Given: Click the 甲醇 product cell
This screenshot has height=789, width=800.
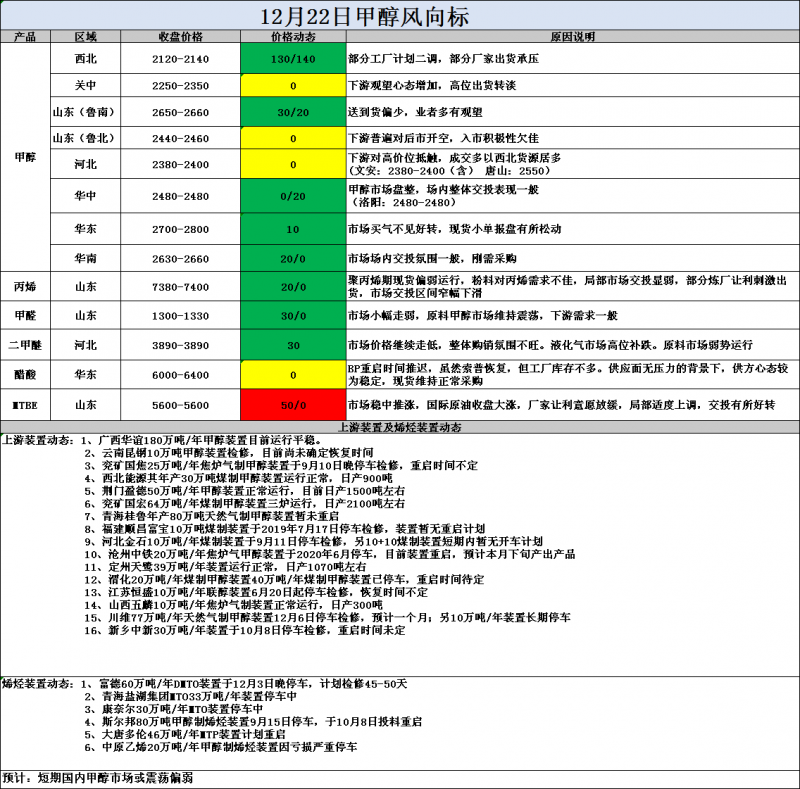Looking at the screenshot, I should (25, 157).
